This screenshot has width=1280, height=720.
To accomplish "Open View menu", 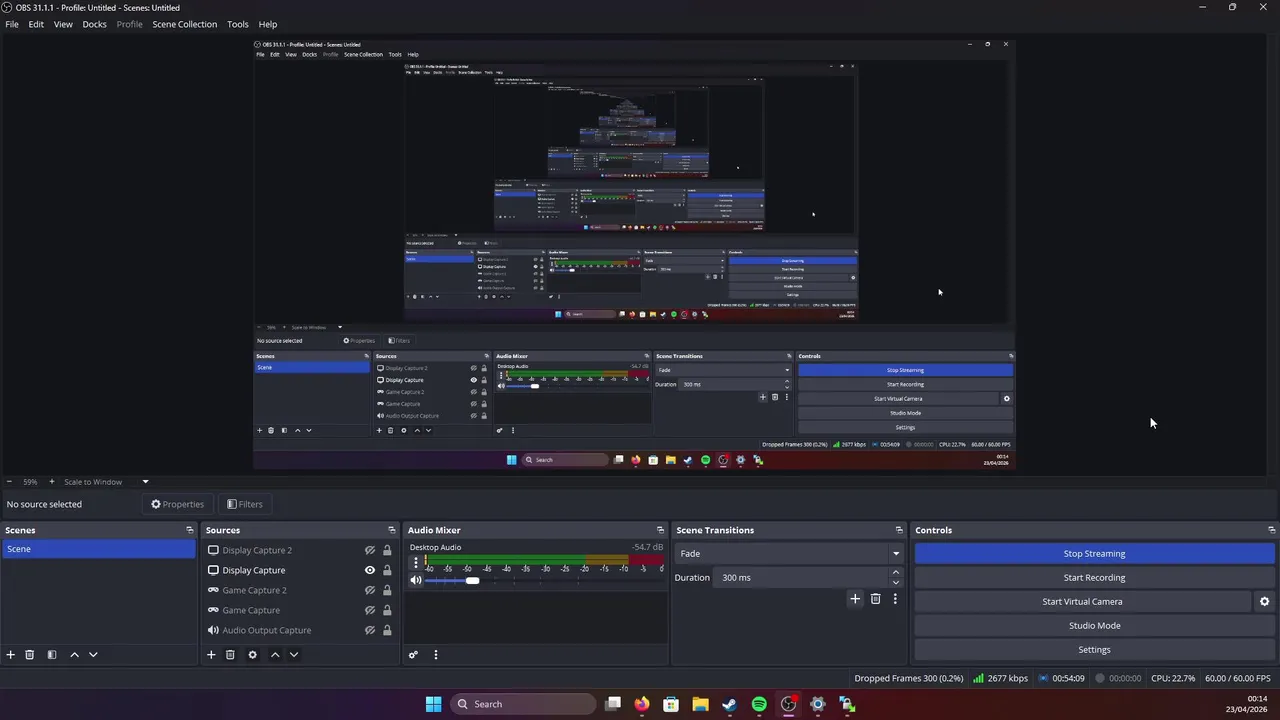I will point(63,24).
